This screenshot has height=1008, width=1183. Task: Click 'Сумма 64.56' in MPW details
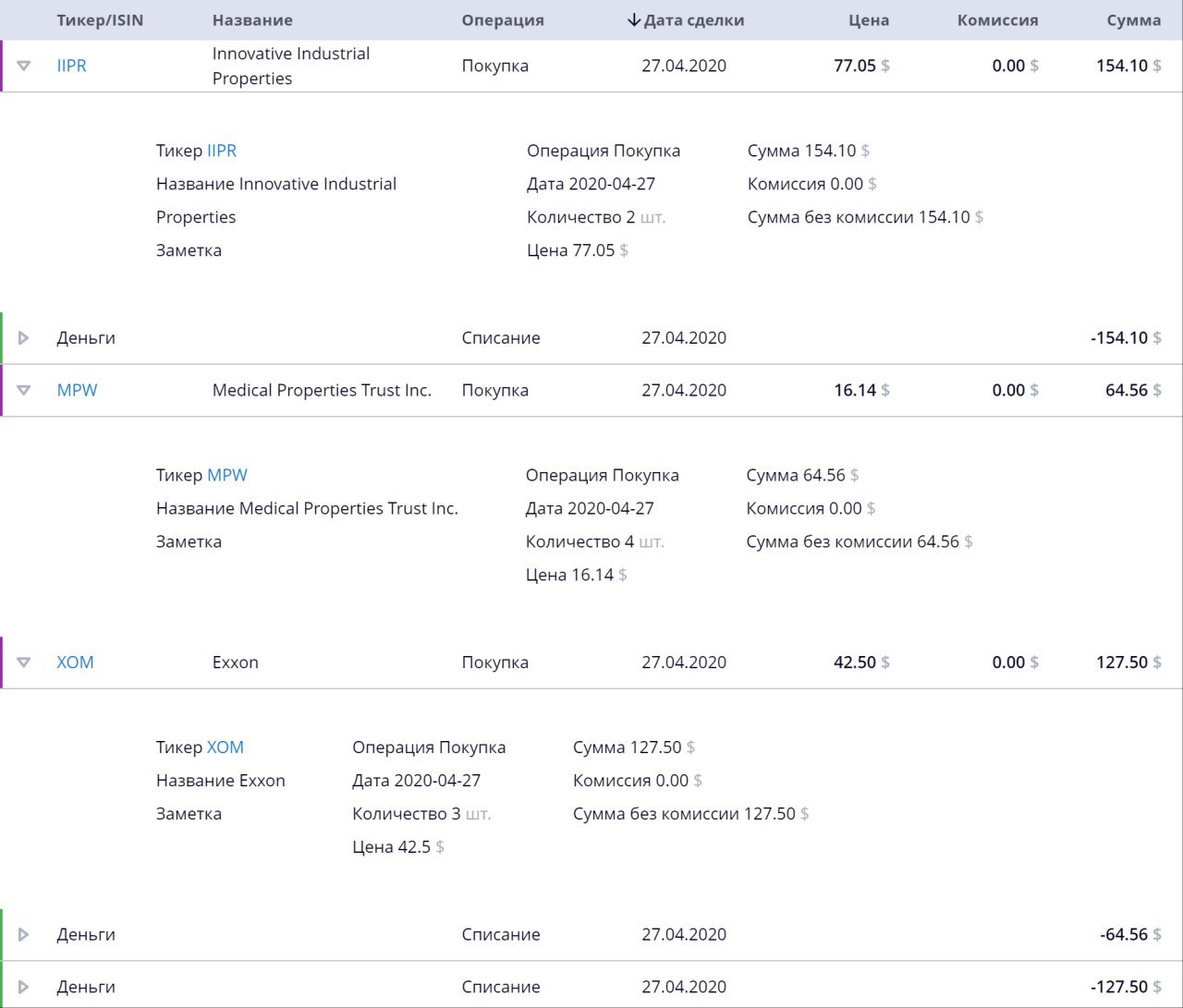click(x=802, y=475)
